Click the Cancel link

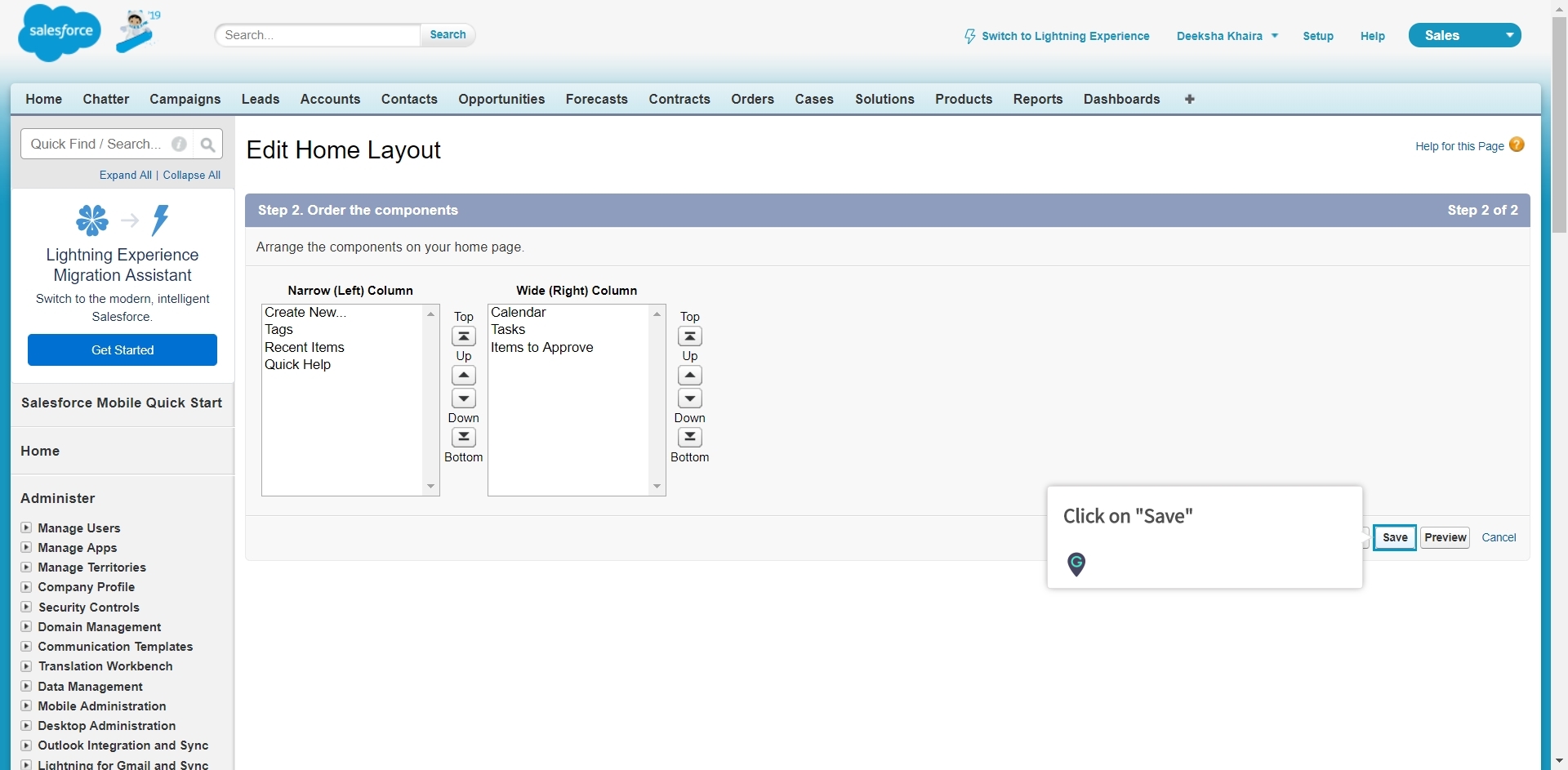coord(1499,537)
